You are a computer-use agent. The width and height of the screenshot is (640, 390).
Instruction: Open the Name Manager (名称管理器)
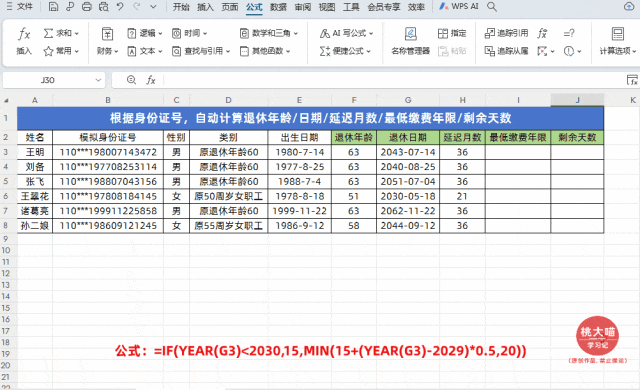(x=411, y=41)
